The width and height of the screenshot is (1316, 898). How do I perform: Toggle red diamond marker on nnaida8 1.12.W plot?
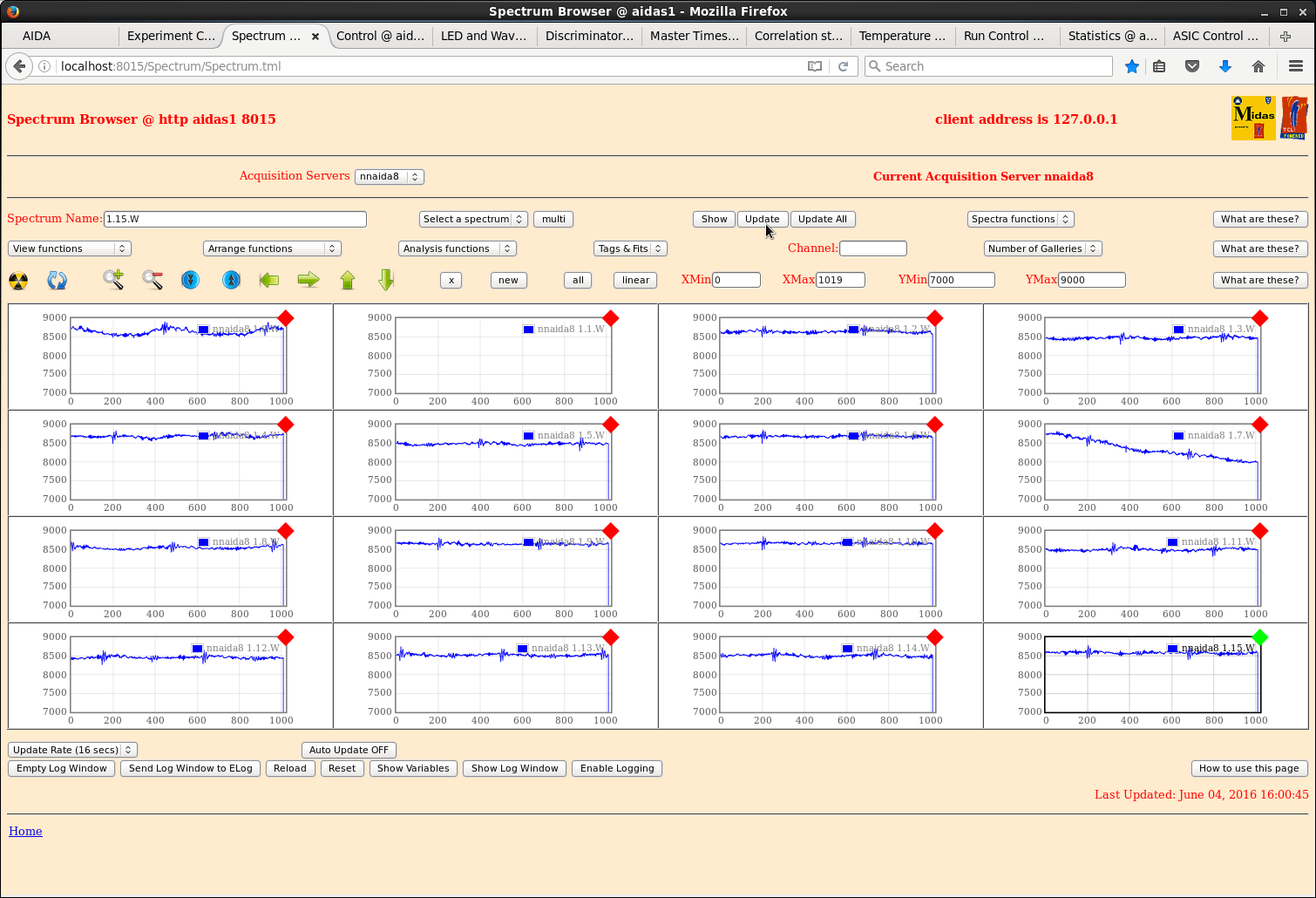click(286, 637)
